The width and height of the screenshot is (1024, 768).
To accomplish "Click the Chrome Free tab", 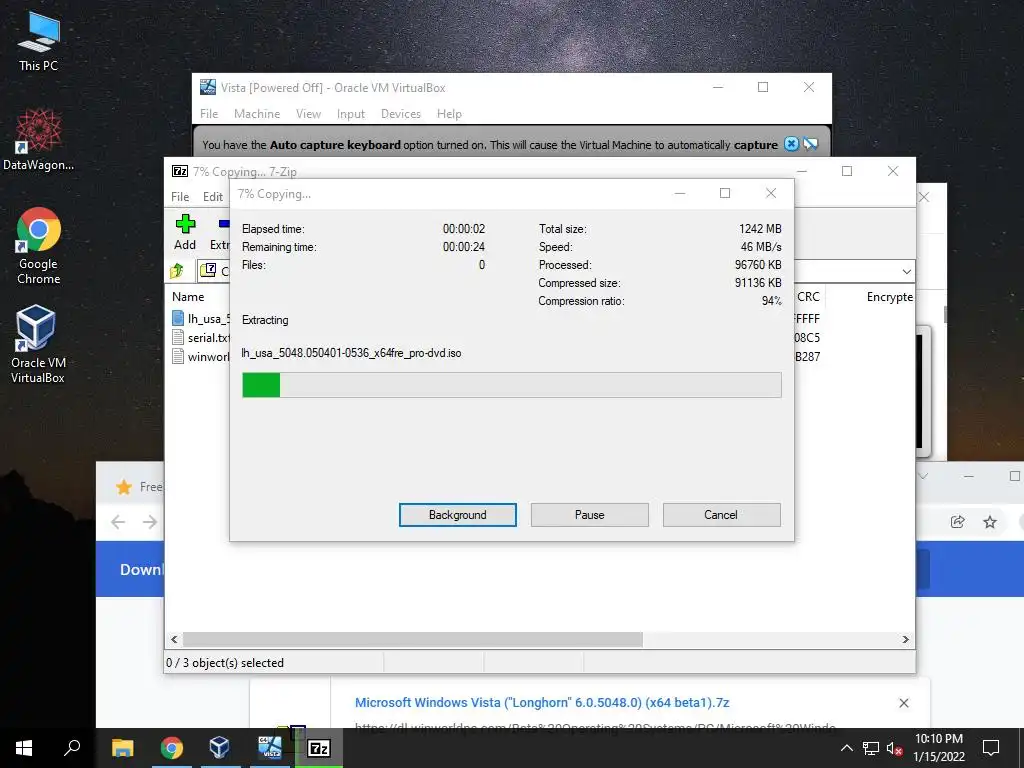I will pyautogui.click(x=140, y=487).
